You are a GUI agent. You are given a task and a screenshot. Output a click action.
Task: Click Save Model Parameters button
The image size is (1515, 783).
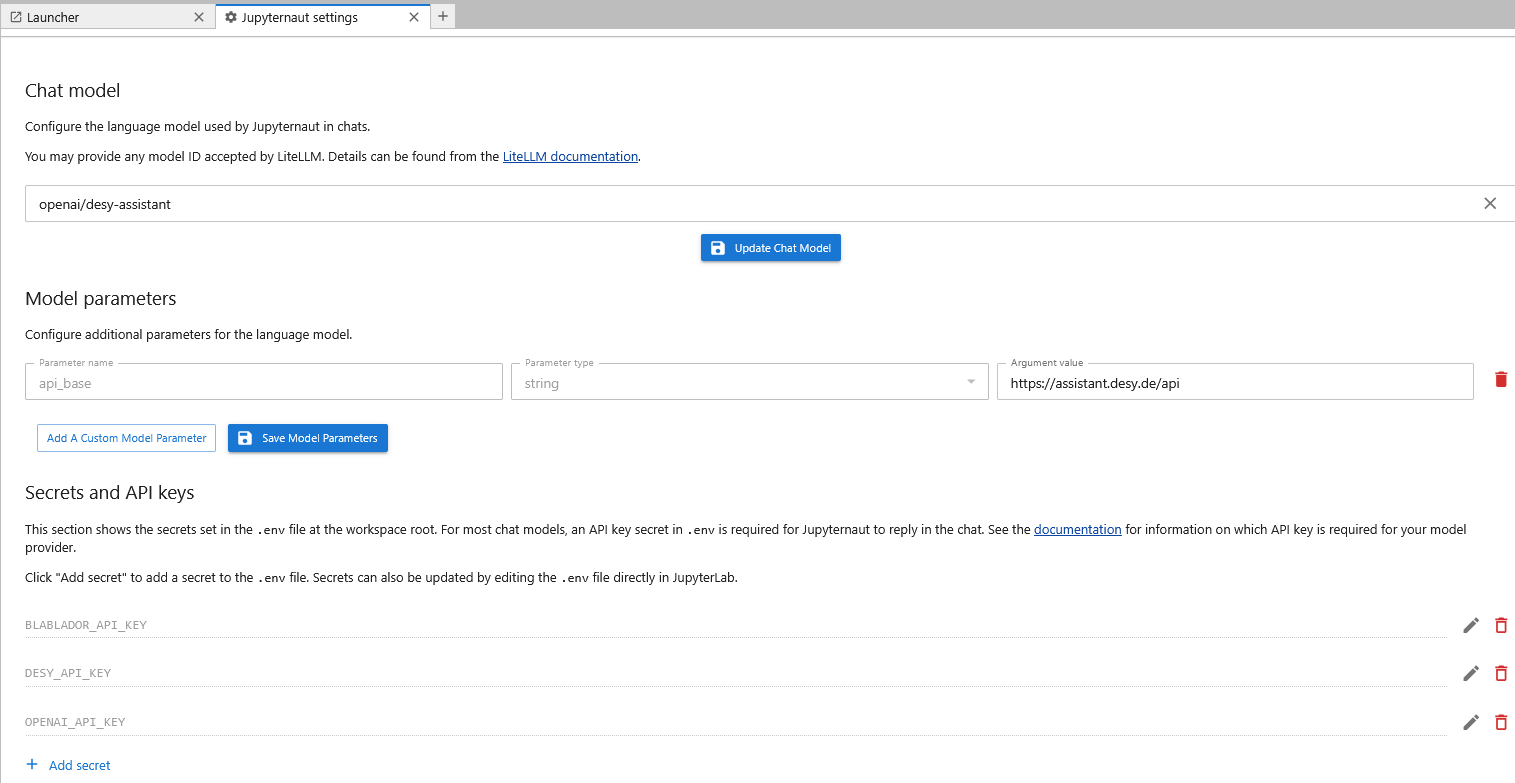point(308,438)
